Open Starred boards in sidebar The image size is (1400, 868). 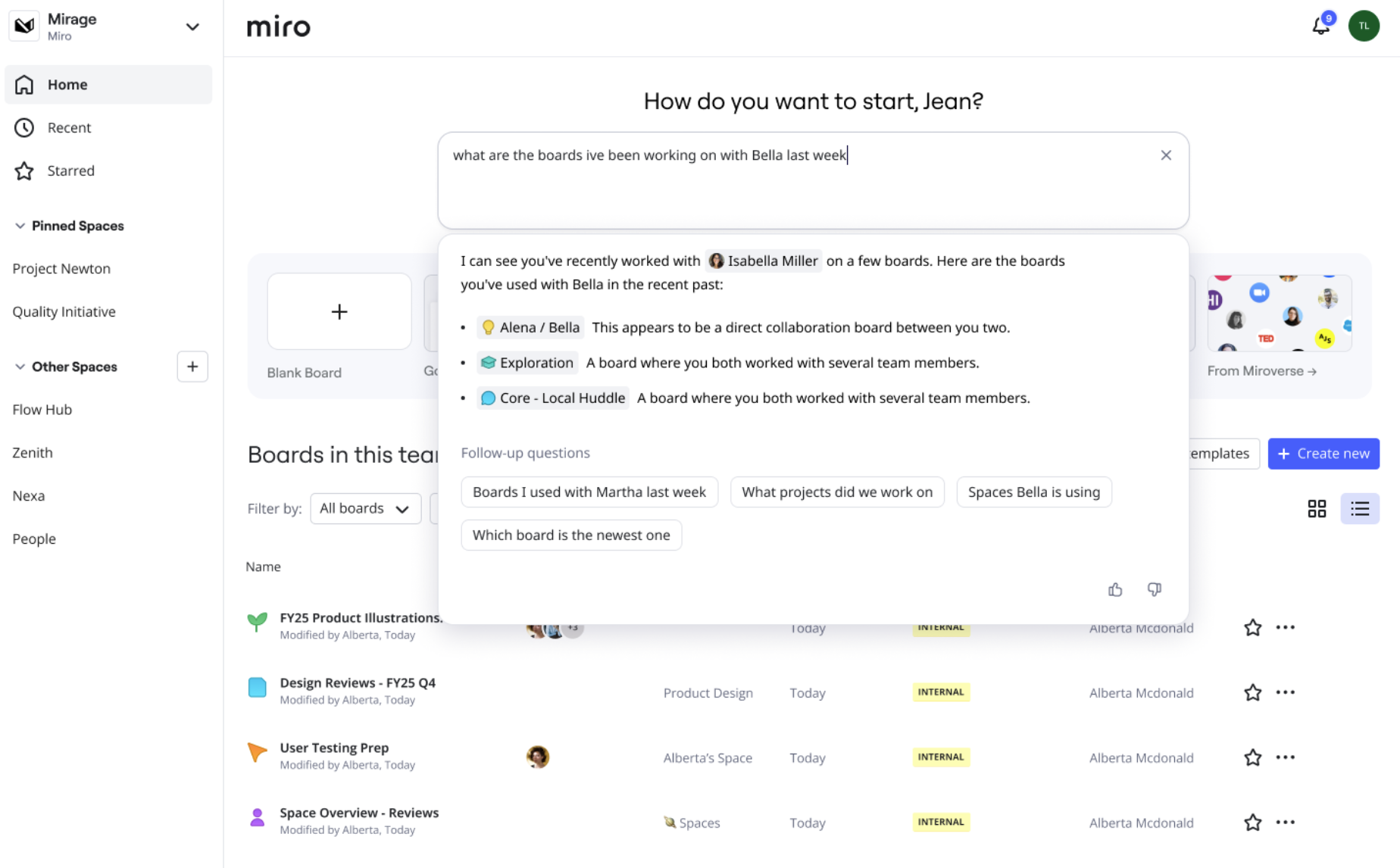coord(70,170)
